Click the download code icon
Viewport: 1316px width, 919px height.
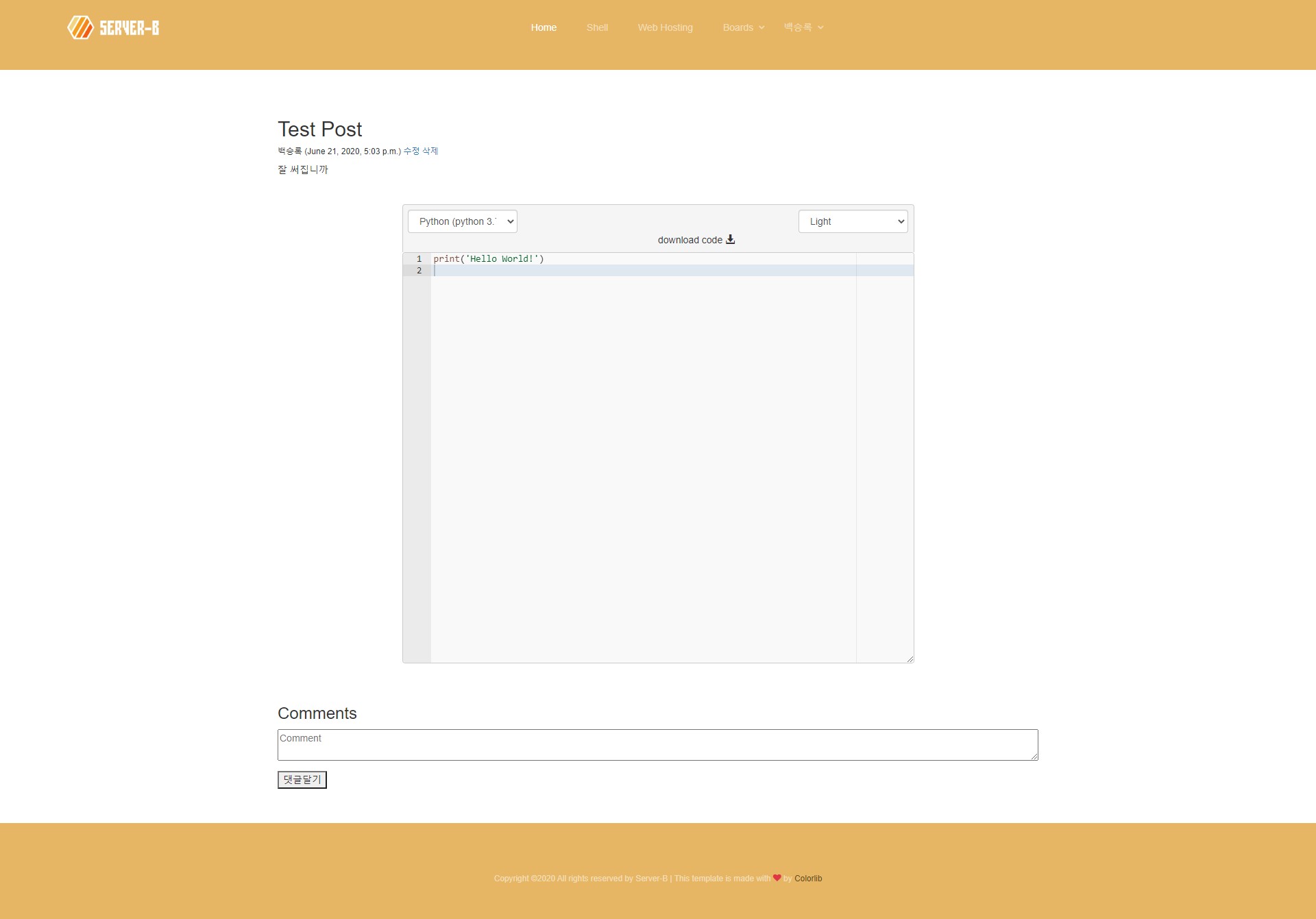[x=731, y=240]
